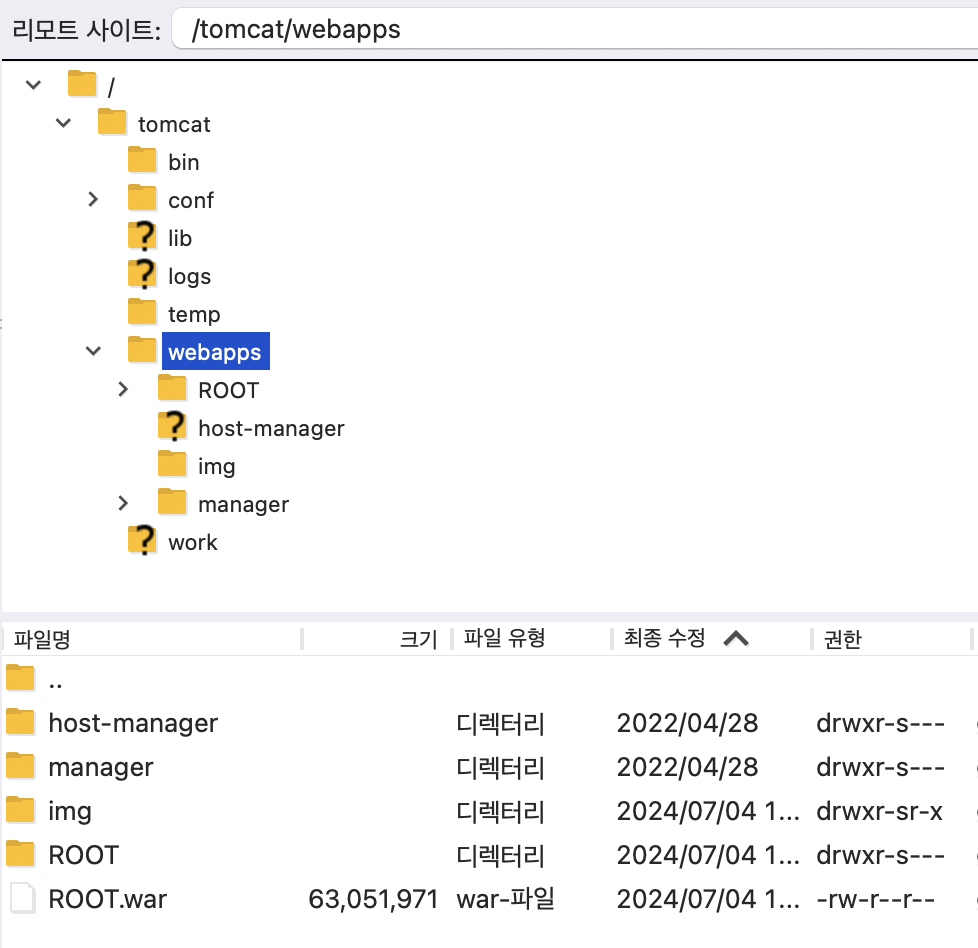Image resolution: width=978 pixels, height=948 pixels.
Task: Select manager file name in list
Action: 100,768
